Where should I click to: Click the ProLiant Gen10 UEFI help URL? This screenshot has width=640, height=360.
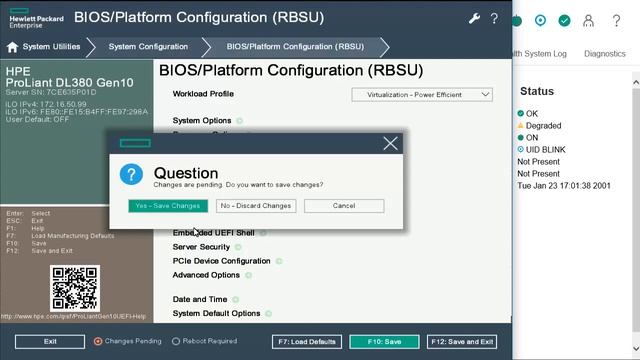click(x=73, y=317)
